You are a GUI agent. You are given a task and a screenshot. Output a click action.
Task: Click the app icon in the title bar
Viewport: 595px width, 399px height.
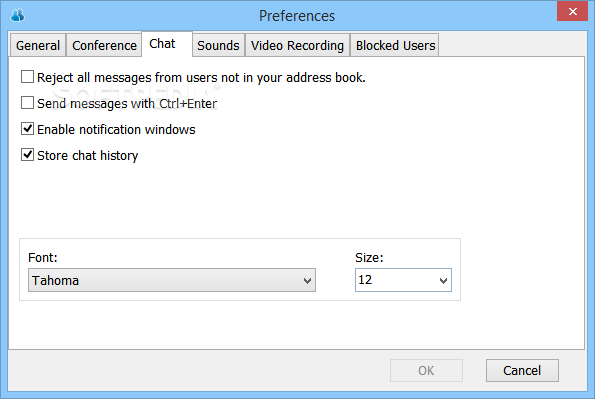point(17,16)
